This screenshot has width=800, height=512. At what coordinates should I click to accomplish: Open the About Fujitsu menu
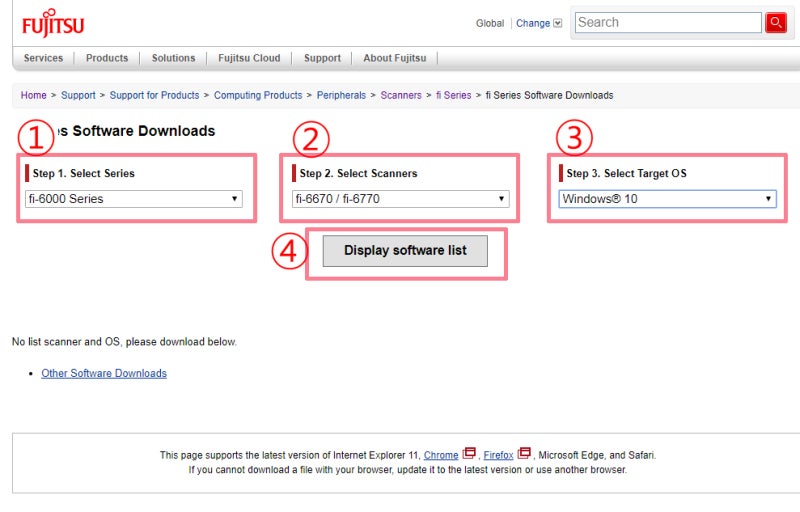pyautogui.click(x=394, y=58)
